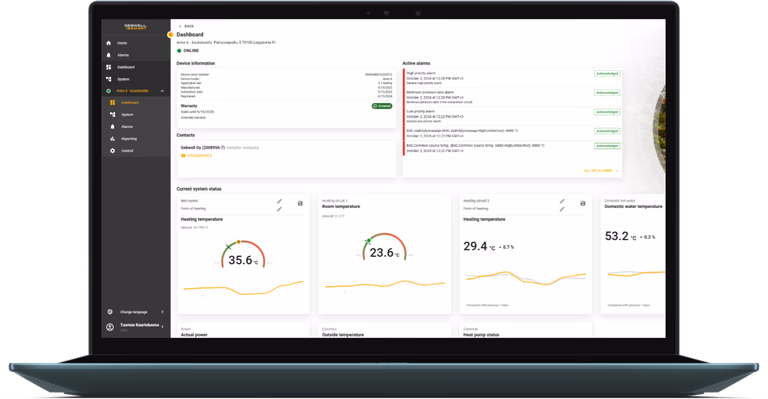This screenshot has height=399, width=768.
Task: Open Alarms under the device submenu
Action: pyautogui.click(x=127, y=127)
